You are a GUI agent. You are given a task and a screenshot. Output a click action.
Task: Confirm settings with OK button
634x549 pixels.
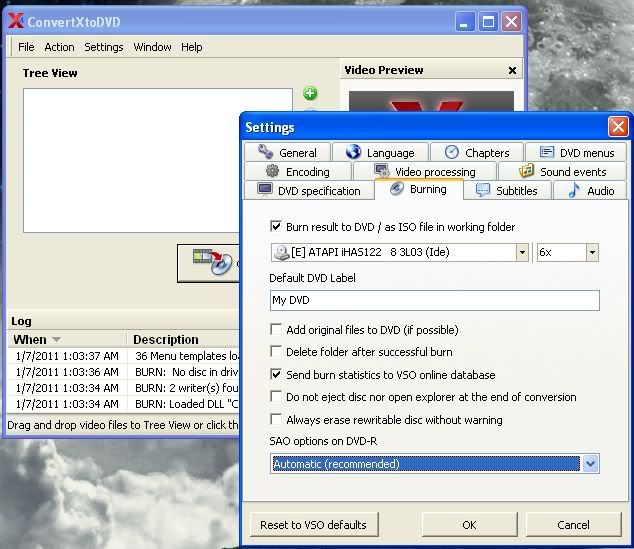click(469, 525)
